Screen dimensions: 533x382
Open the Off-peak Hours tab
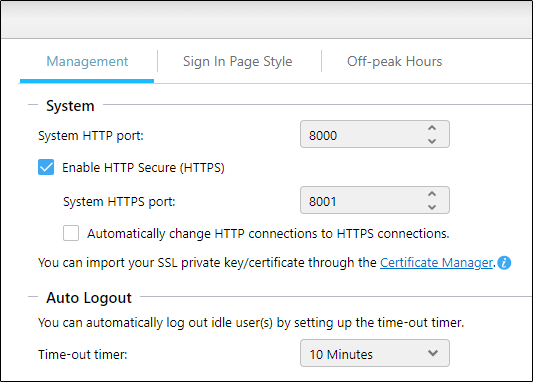[x=394, y=62]
